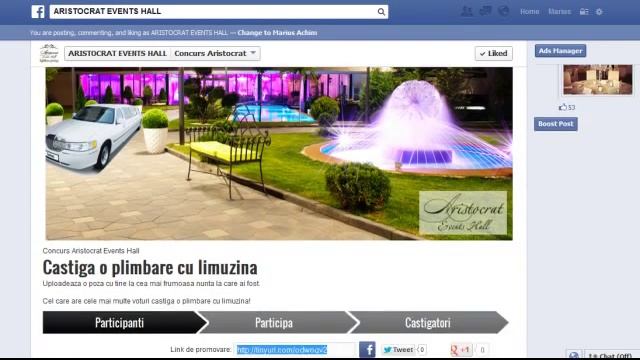Click the Tweet button
The image size is (640, 360).
click(x=398, y=350)
